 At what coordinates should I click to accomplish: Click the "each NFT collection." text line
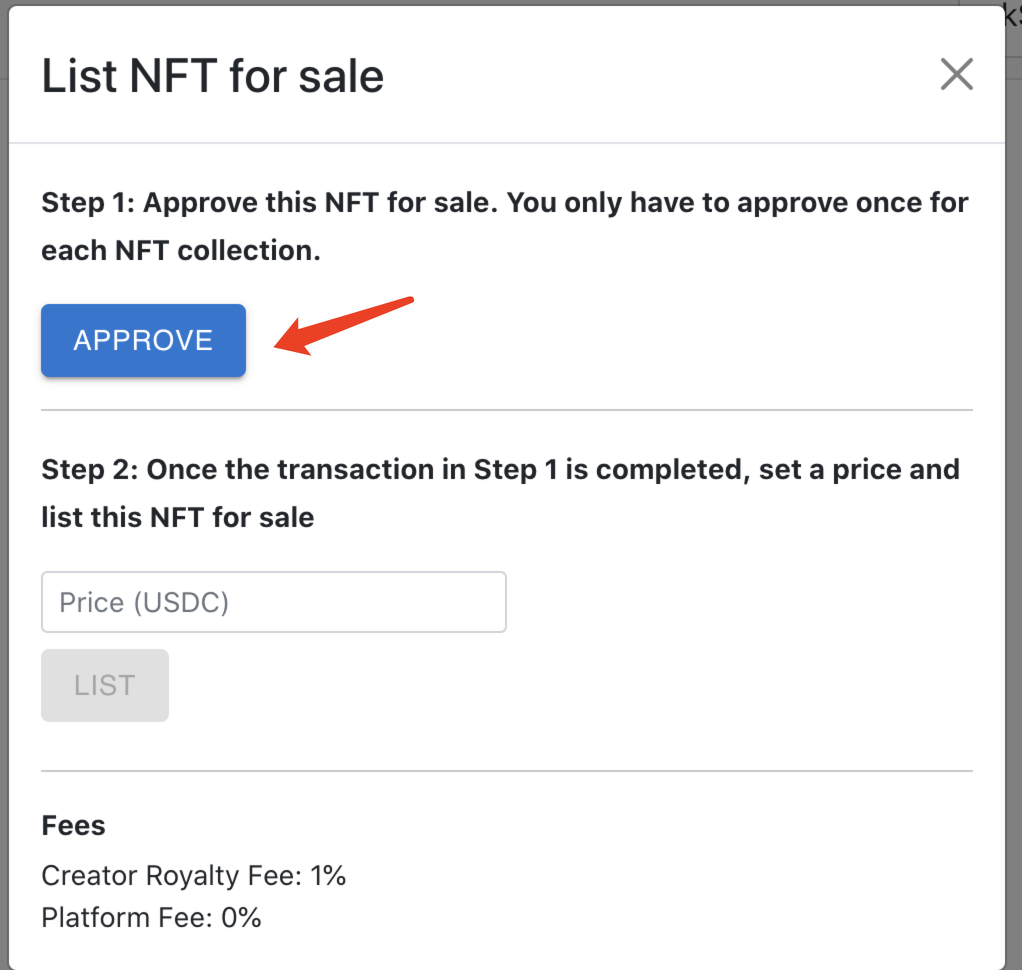click(181, 251)
